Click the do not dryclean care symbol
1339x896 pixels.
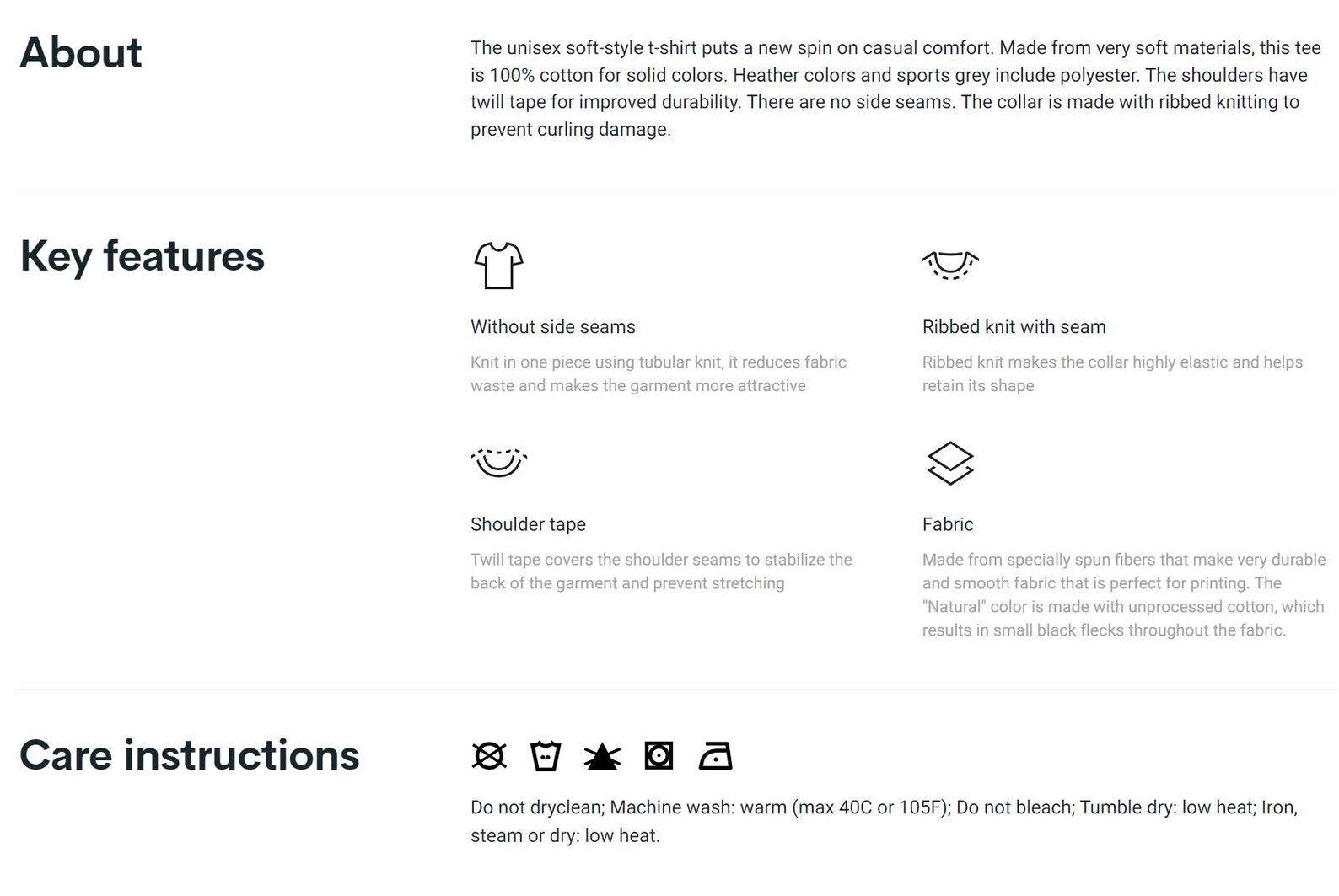(x=489, y=756)
